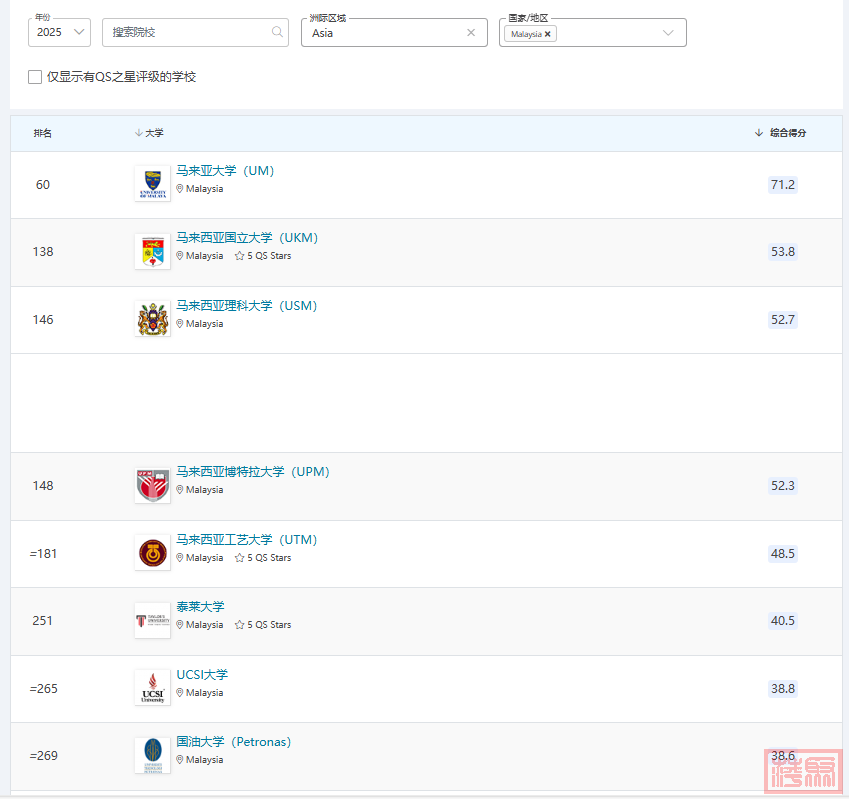Sort by the 大学 column header

click(x=149, y=133)
